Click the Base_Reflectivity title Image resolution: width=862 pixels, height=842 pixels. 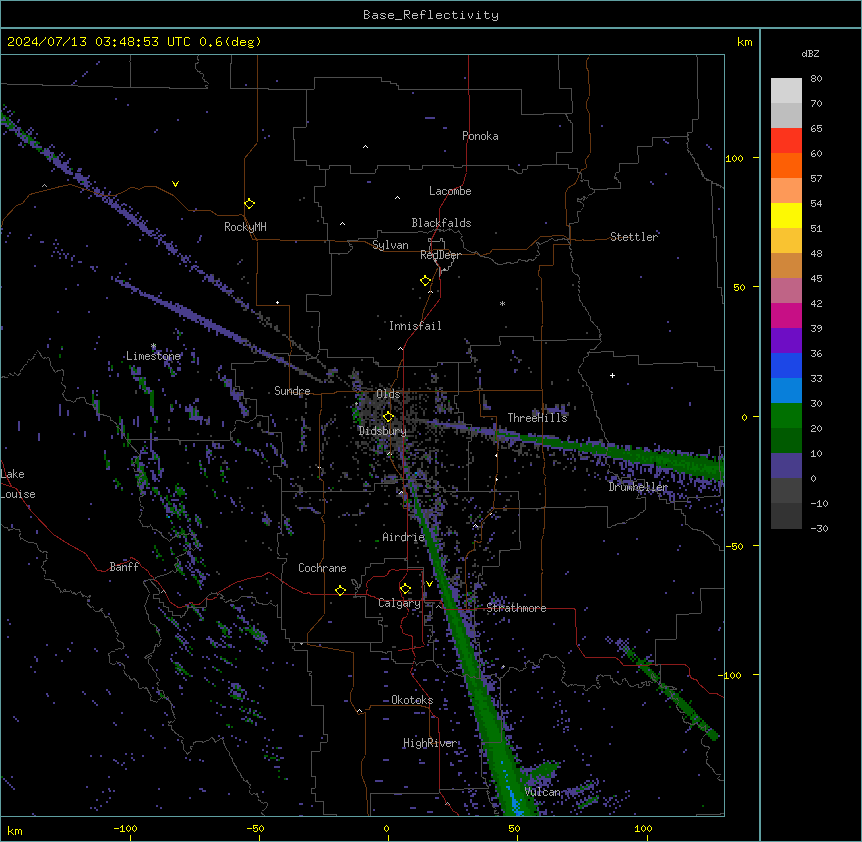click(x=431, y=15)
